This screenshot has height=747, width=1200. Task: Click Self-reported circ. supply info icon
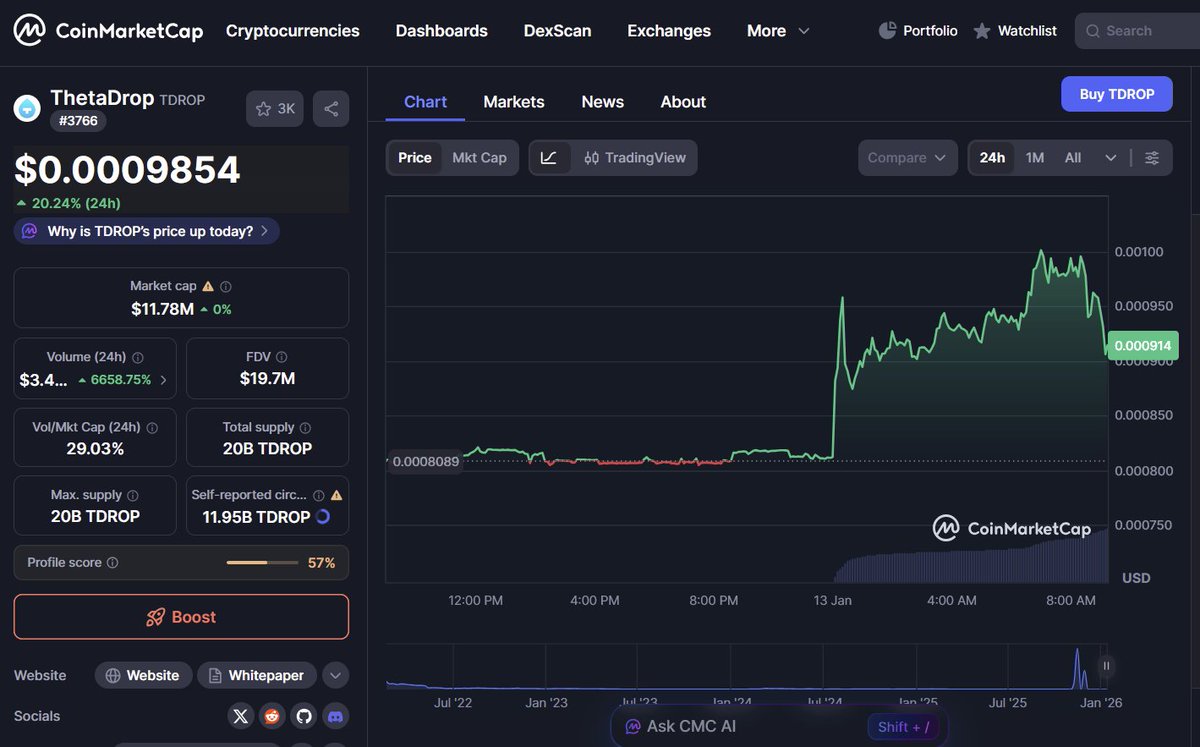click(x=318, y=495)
